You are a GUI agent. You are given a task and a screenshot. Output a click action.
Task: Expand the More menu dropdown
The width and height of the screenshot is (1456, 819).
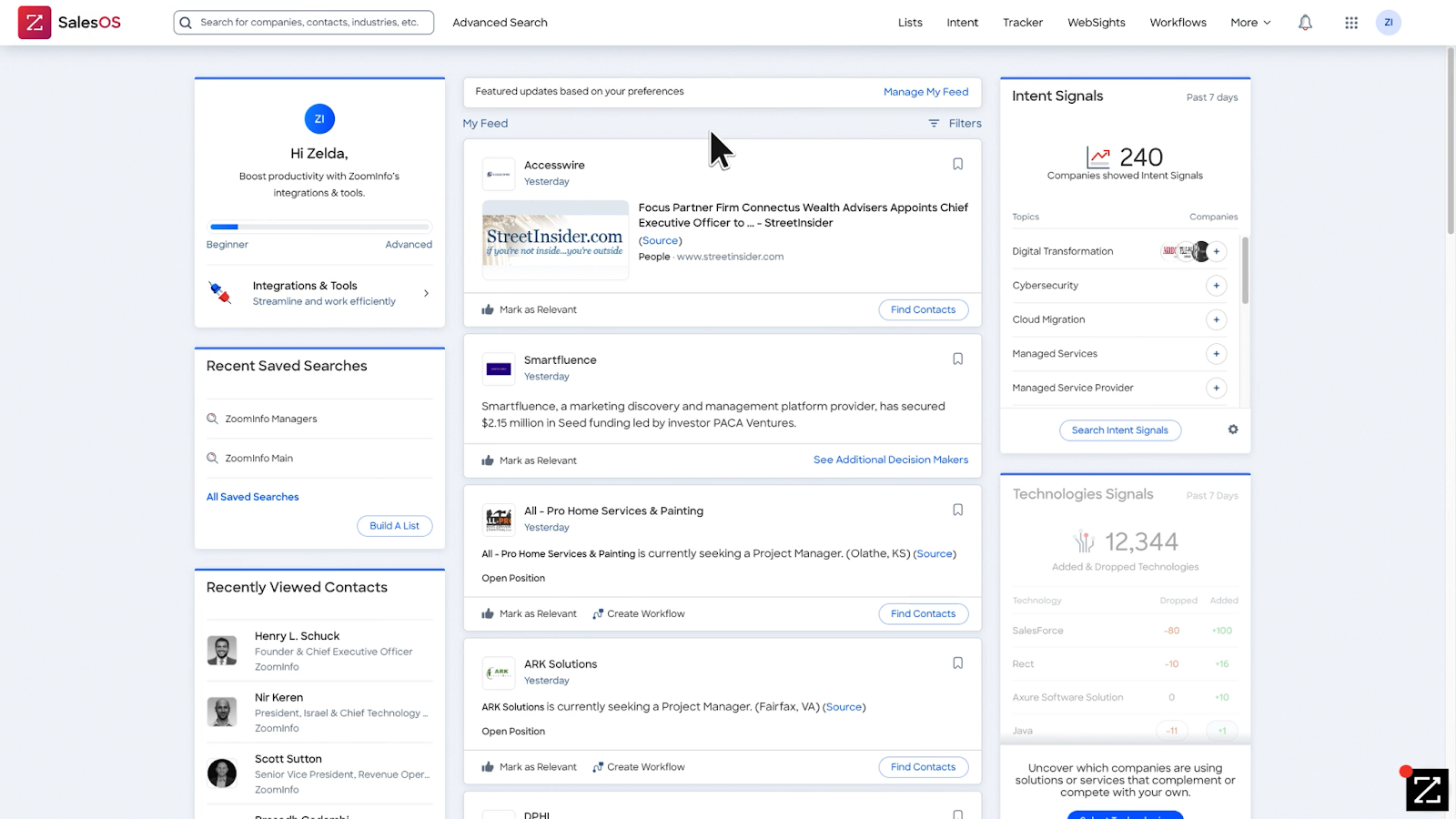(x=1250, y=23)
